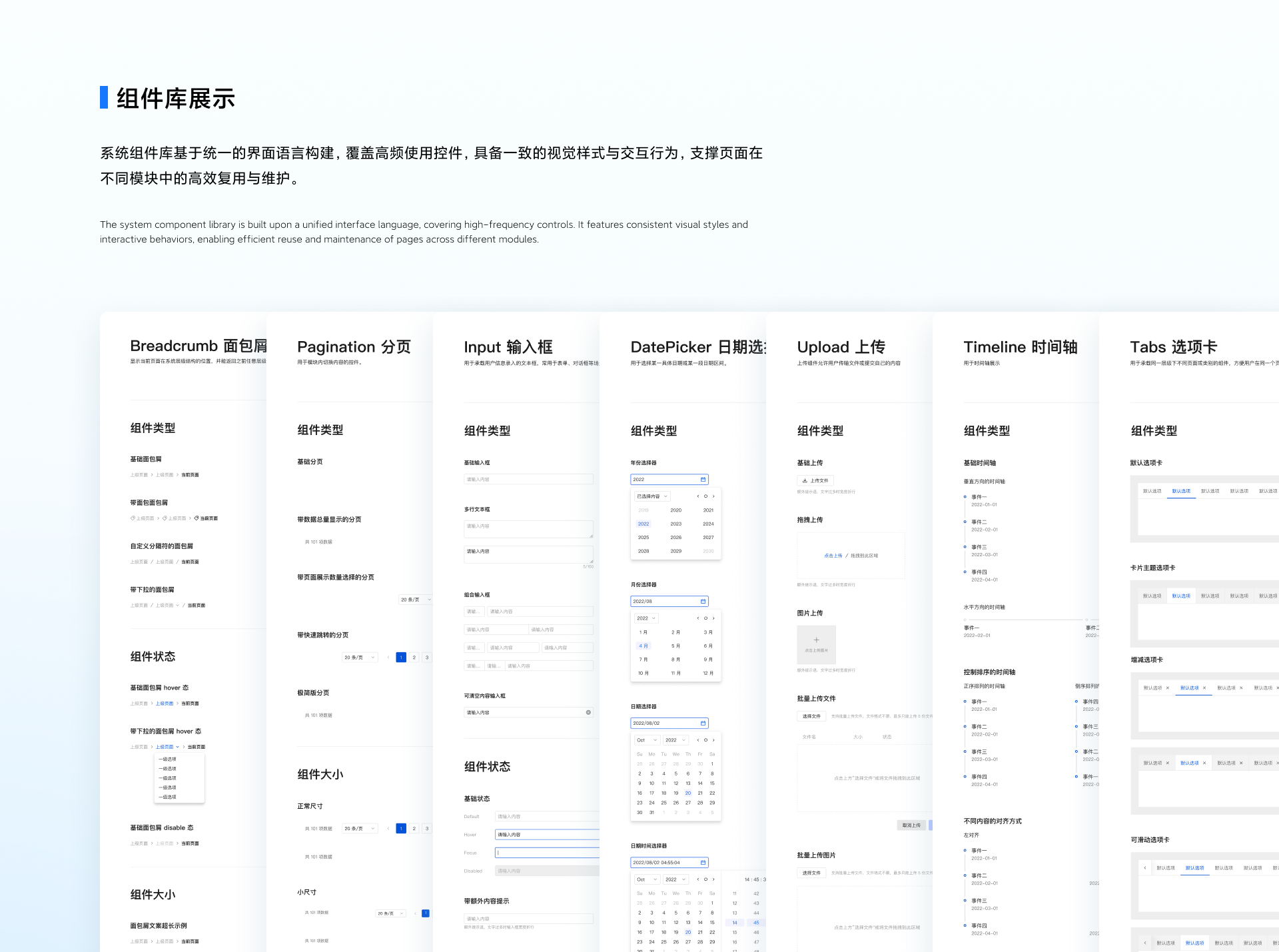Click page 2 under 带快速跳转的分页
Viewport: 1279px width, 952px height.
[x=414, y=658]
